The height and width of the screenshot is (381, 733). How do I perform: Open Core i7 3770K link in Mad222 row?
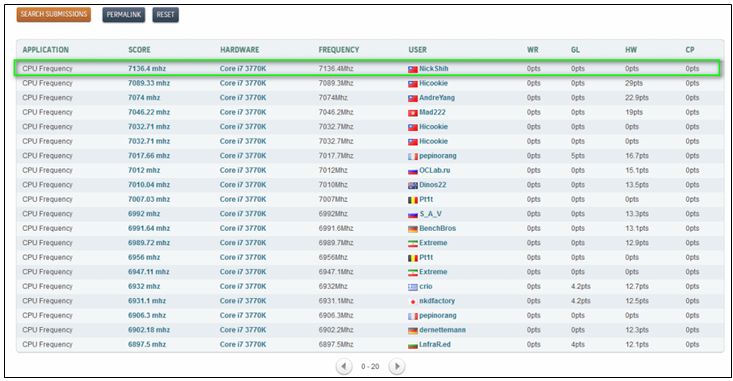pos(243,112)
